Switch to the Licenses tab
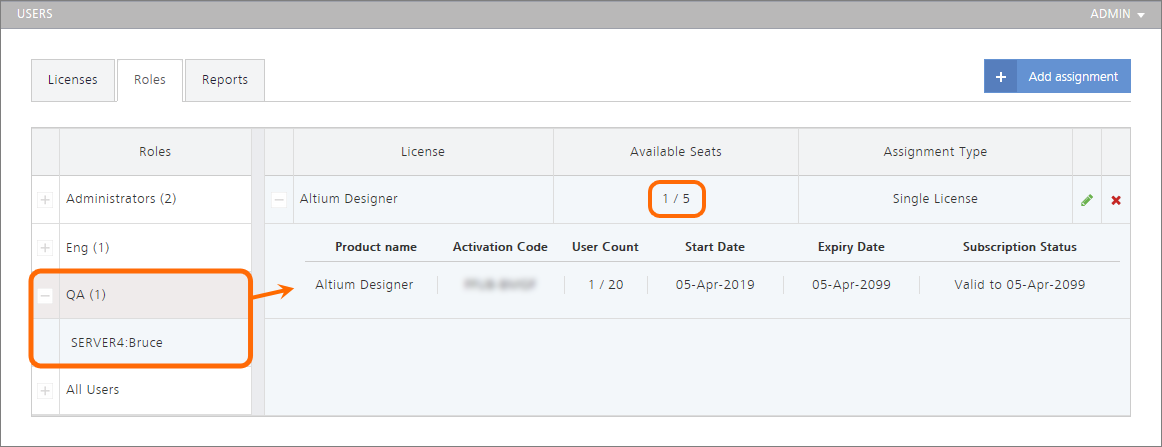 click(73, 80)
